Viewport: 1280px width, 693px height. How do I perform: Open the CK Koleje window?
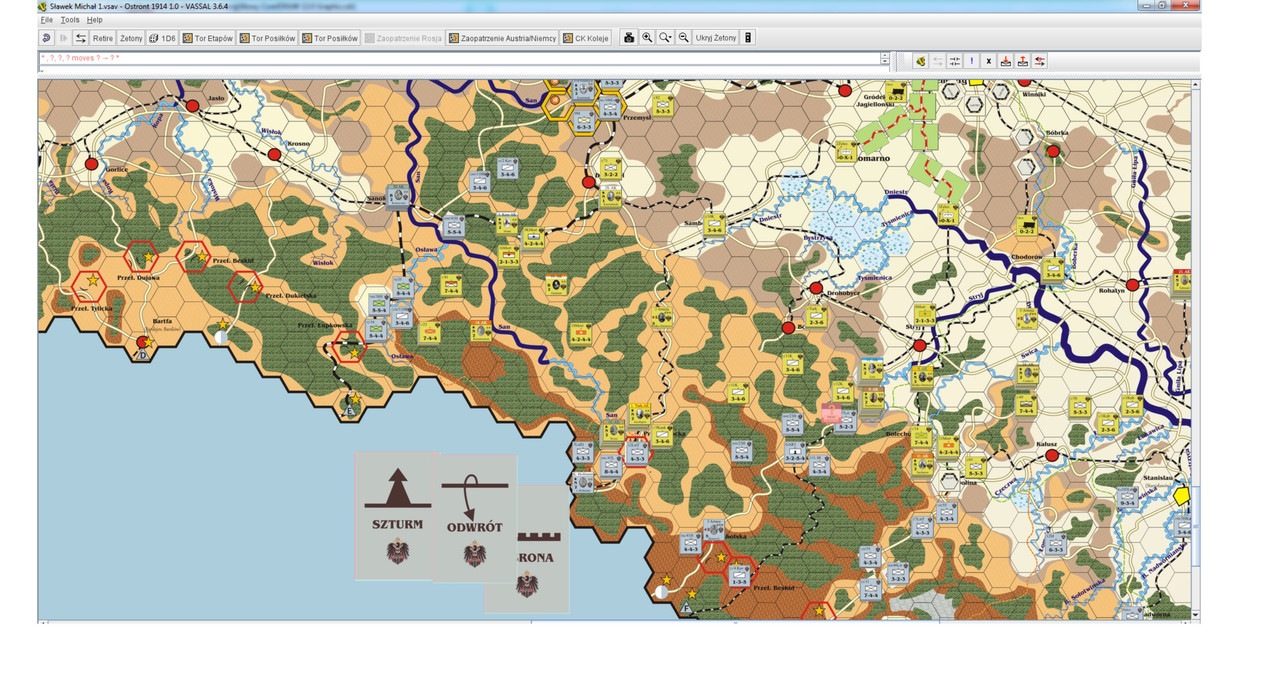click(x=588, y=38)
